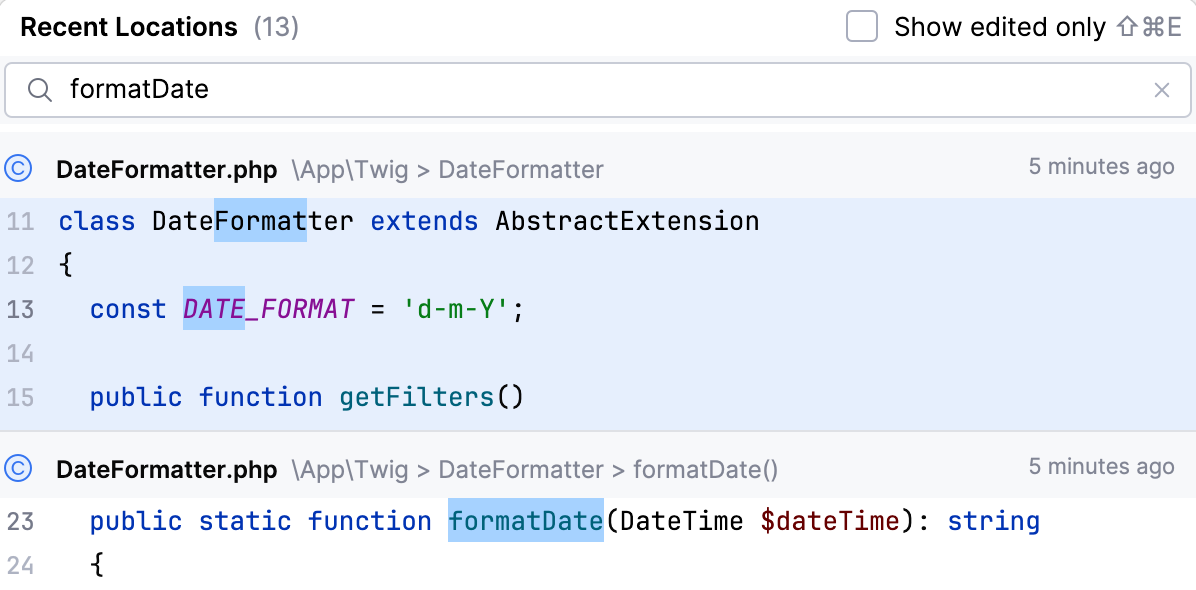Click highlighted formatDate function name
The height and width of the screenshot is (590, 1196).
point(526,521)
